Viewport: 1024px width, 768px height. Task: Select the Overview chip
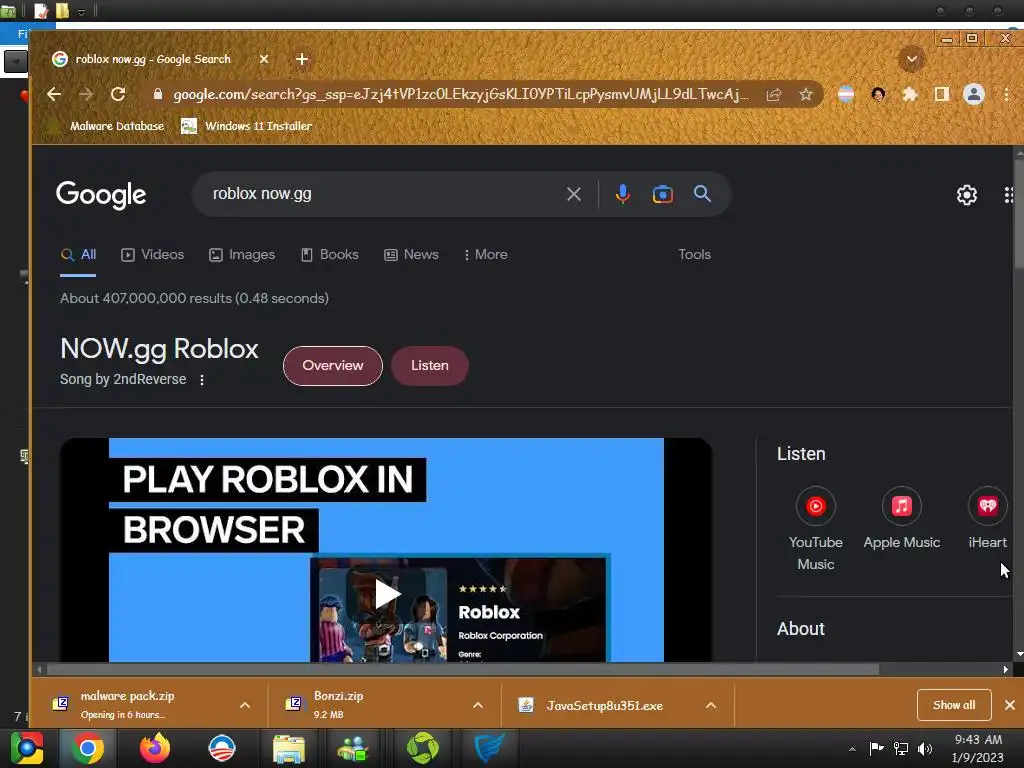tap(332, 366)
